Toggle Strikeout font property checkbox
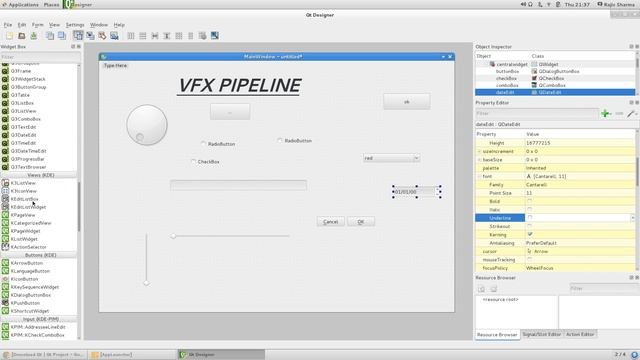 (530, 226)
